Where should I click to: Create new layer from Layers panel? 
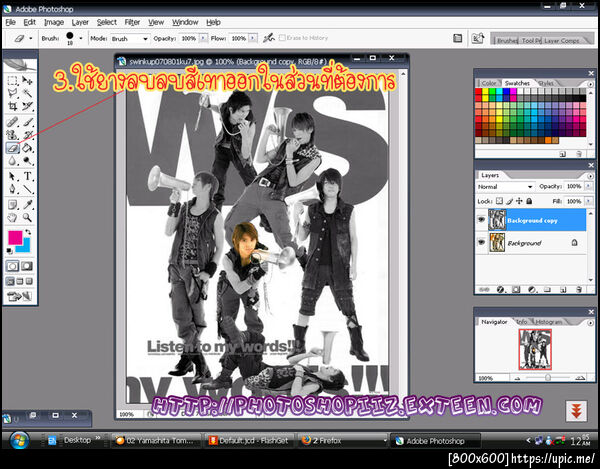coord(562,290)
